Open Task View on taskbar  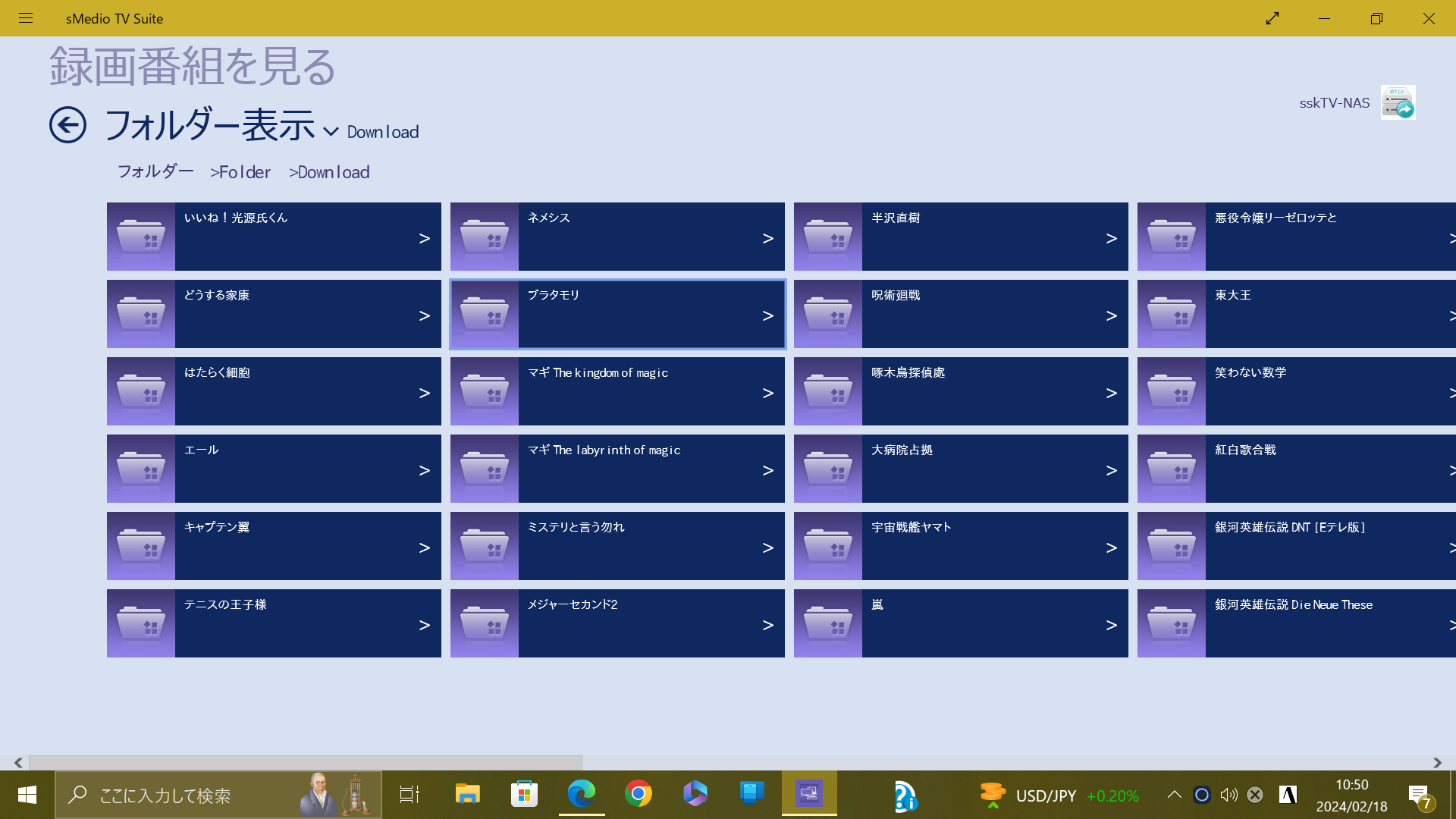(409, 794)
